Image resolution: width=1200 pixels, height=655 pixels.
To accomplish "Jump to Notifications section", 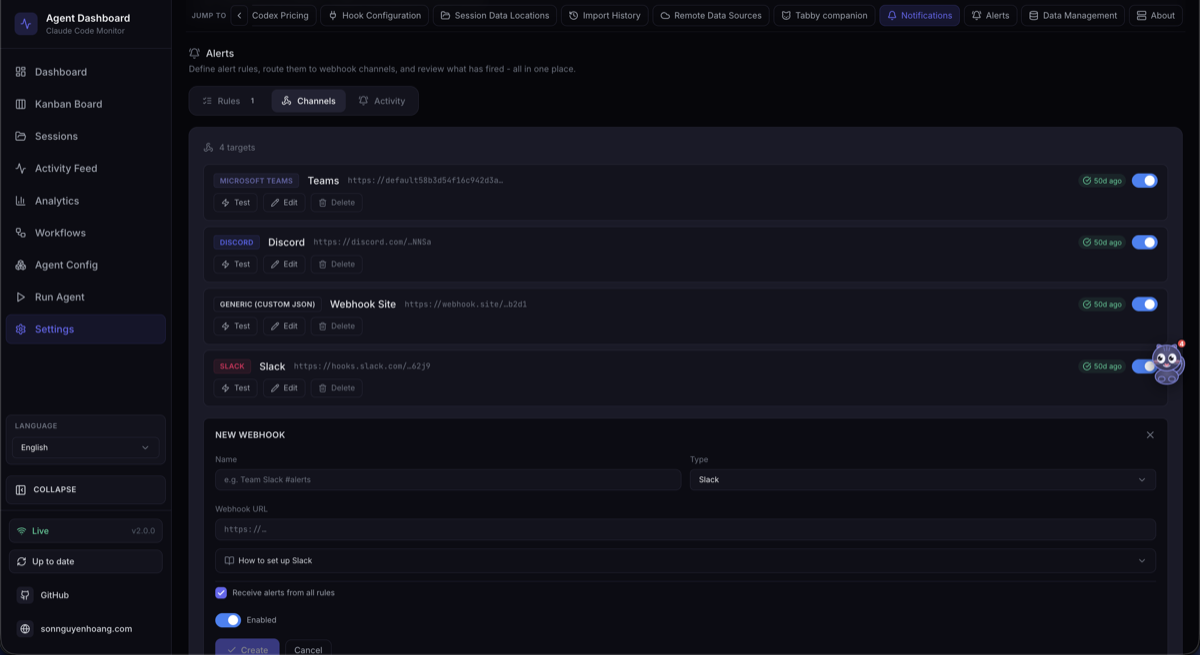I will point(919,15).
